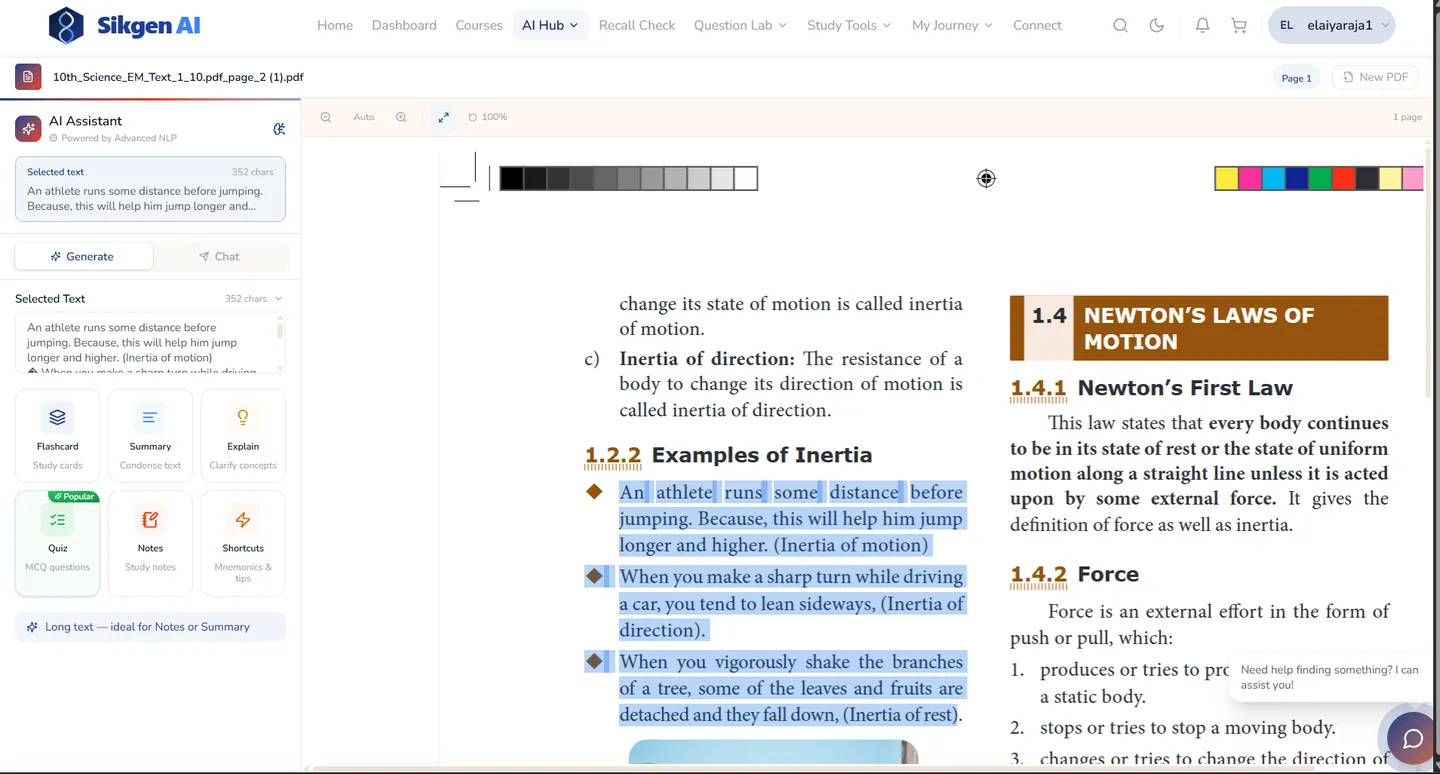Open the chat support bubble

point(1412,738)
